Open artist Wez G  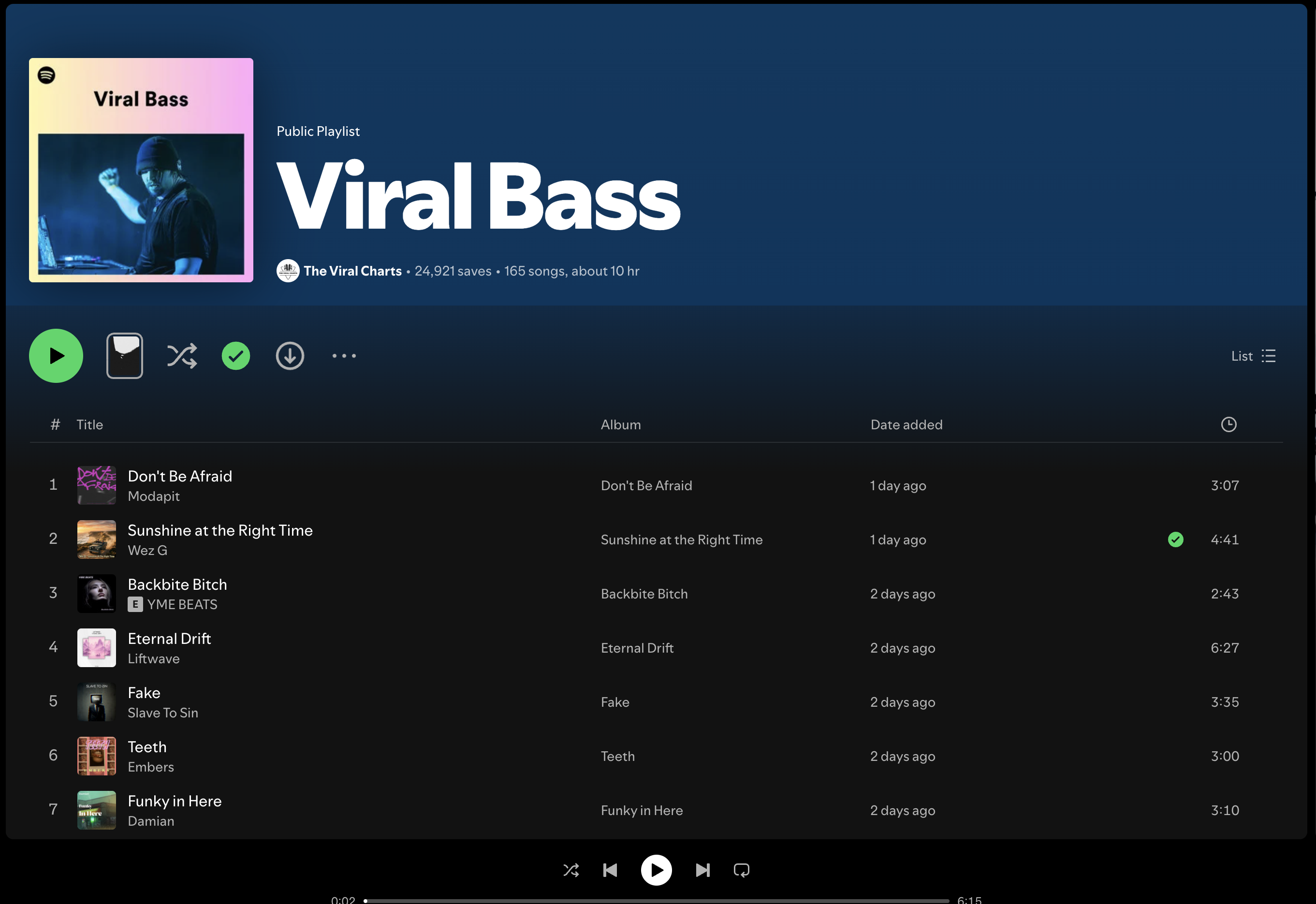pos(147,550)
